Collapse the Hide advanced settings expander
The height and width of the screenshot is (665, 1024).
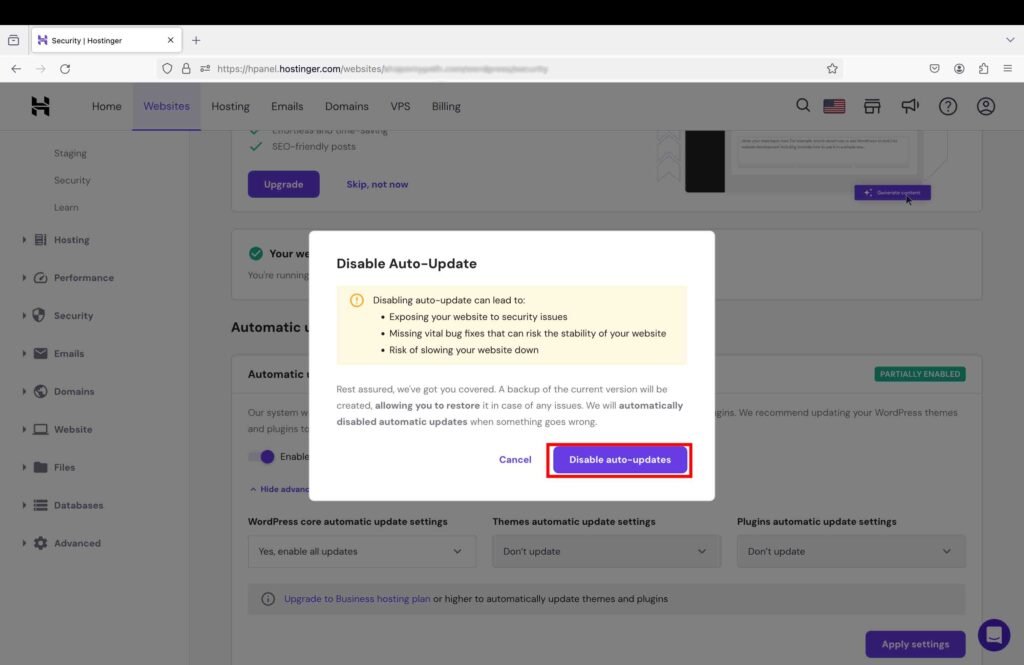point(280,489)
